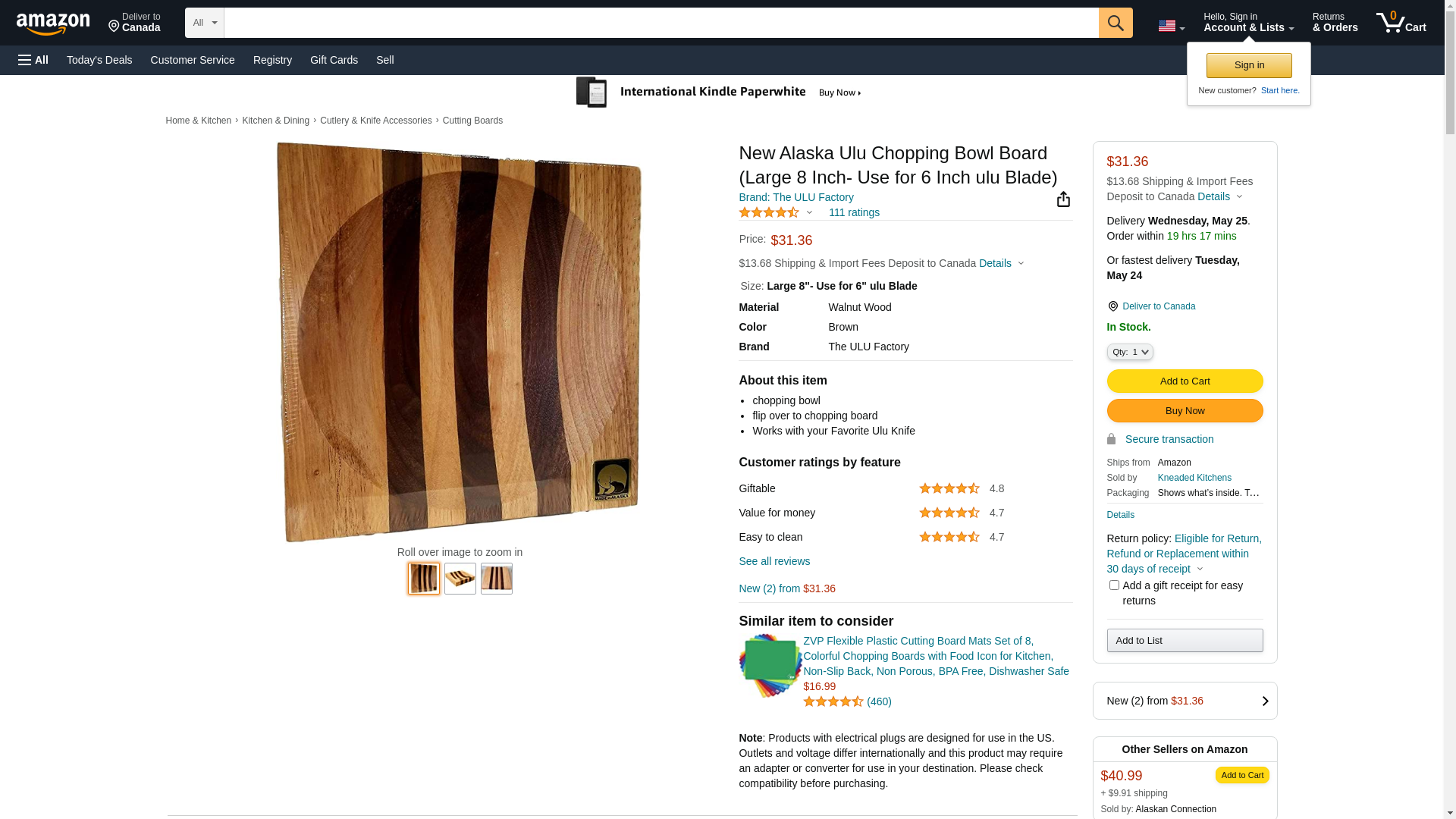
Task: Open Gift Cards in the nav bar
Action: tap(334, 60)
